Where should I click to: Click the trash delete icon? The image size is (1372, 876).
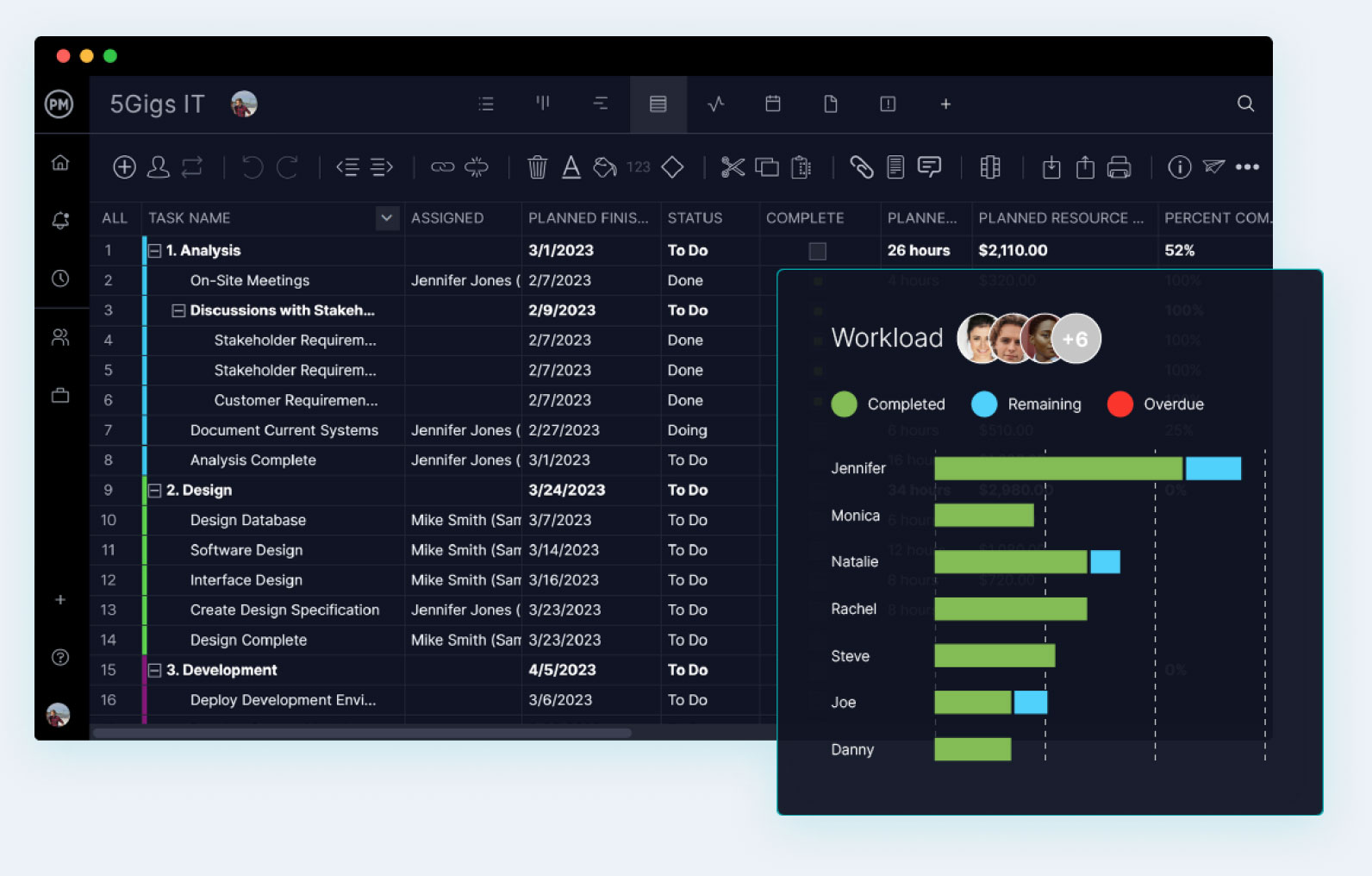537,167
